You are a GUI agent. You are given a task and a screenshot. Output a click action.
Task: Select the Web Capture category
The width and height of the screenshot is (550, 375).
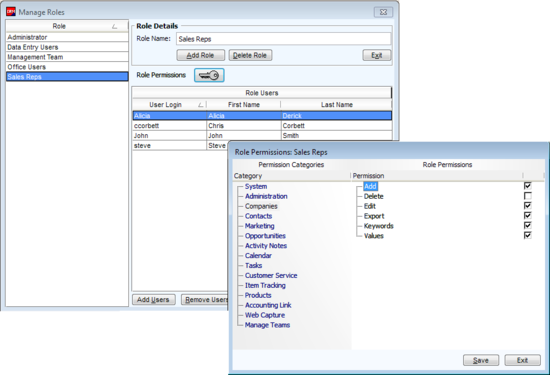264,315
